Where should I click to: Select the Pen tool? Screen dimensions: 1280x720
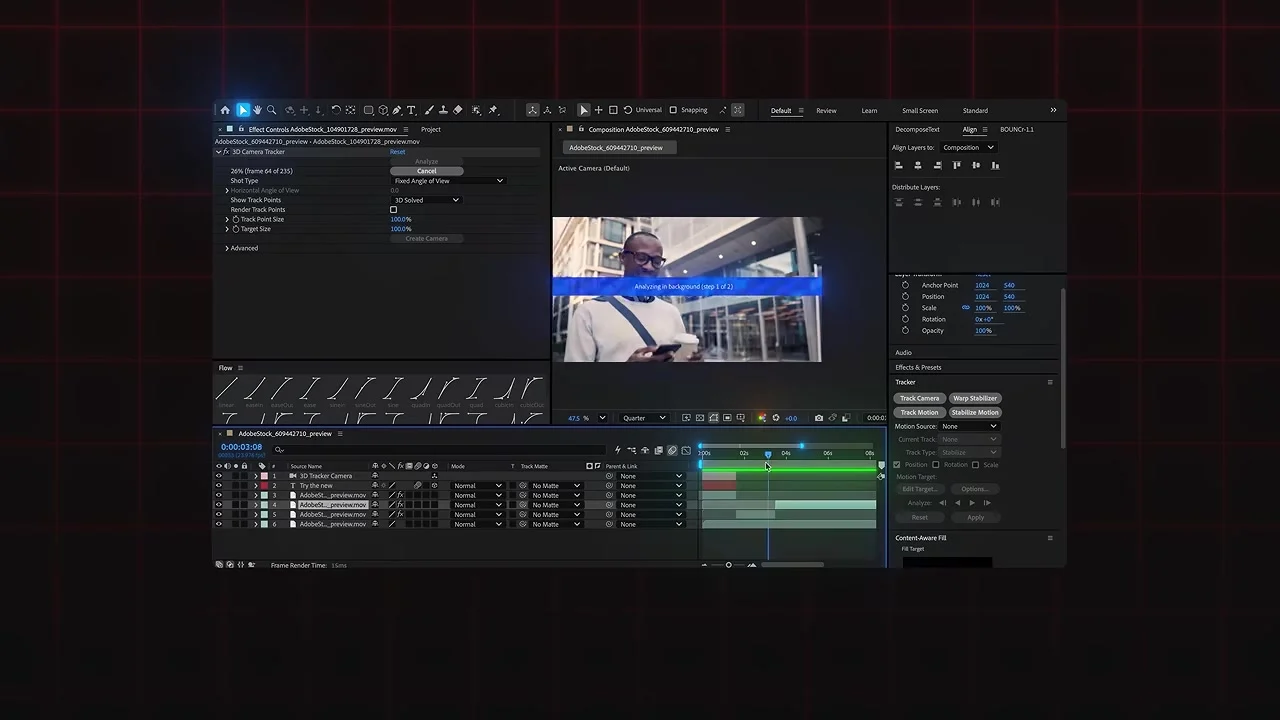click(397, 110)
